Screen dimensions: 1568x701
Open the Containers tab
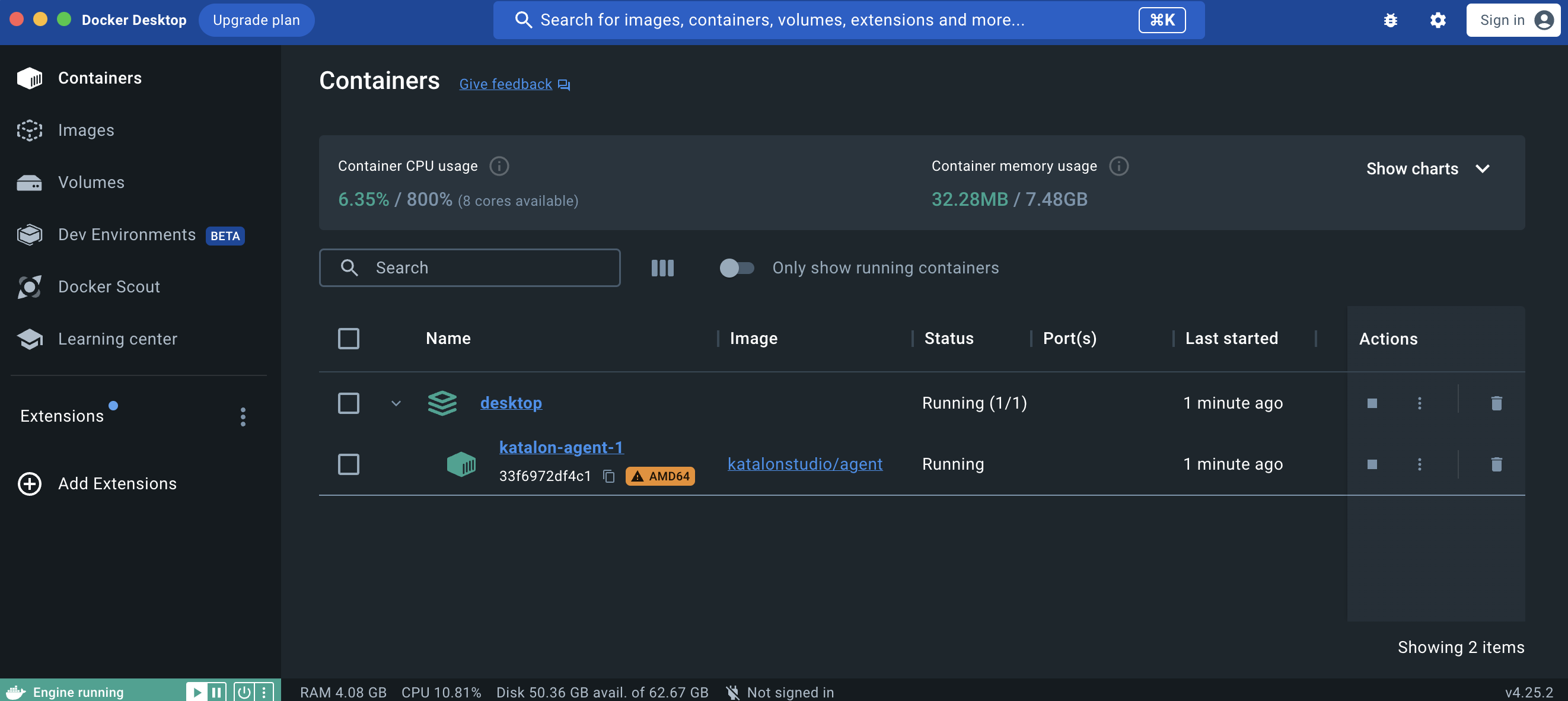(x=100, y=78)
